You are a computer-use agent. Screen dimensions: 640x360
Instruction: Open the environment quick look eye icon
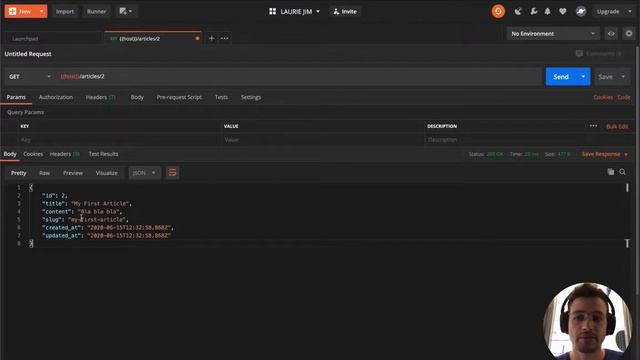(x=611, y=33)
